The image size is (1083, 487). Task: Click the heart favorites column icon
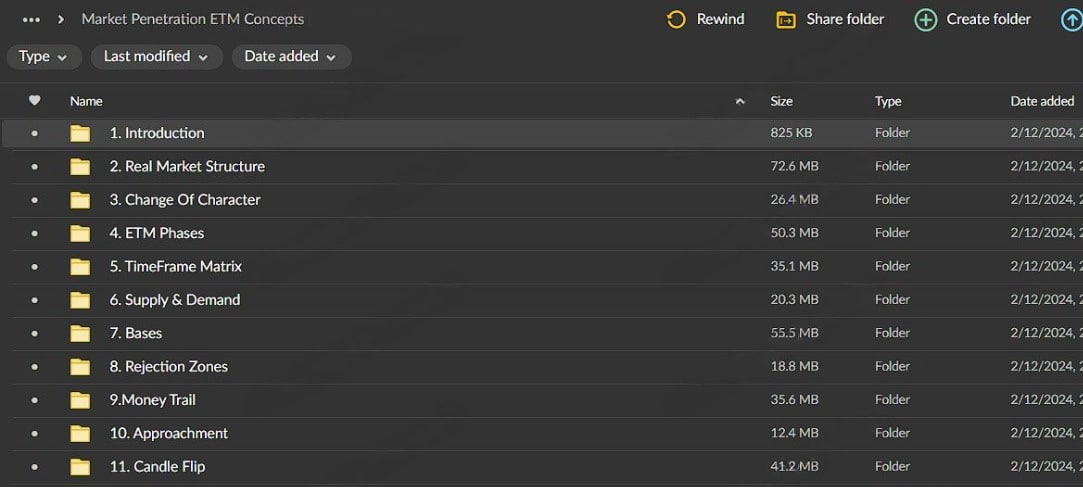click(35, 101)
